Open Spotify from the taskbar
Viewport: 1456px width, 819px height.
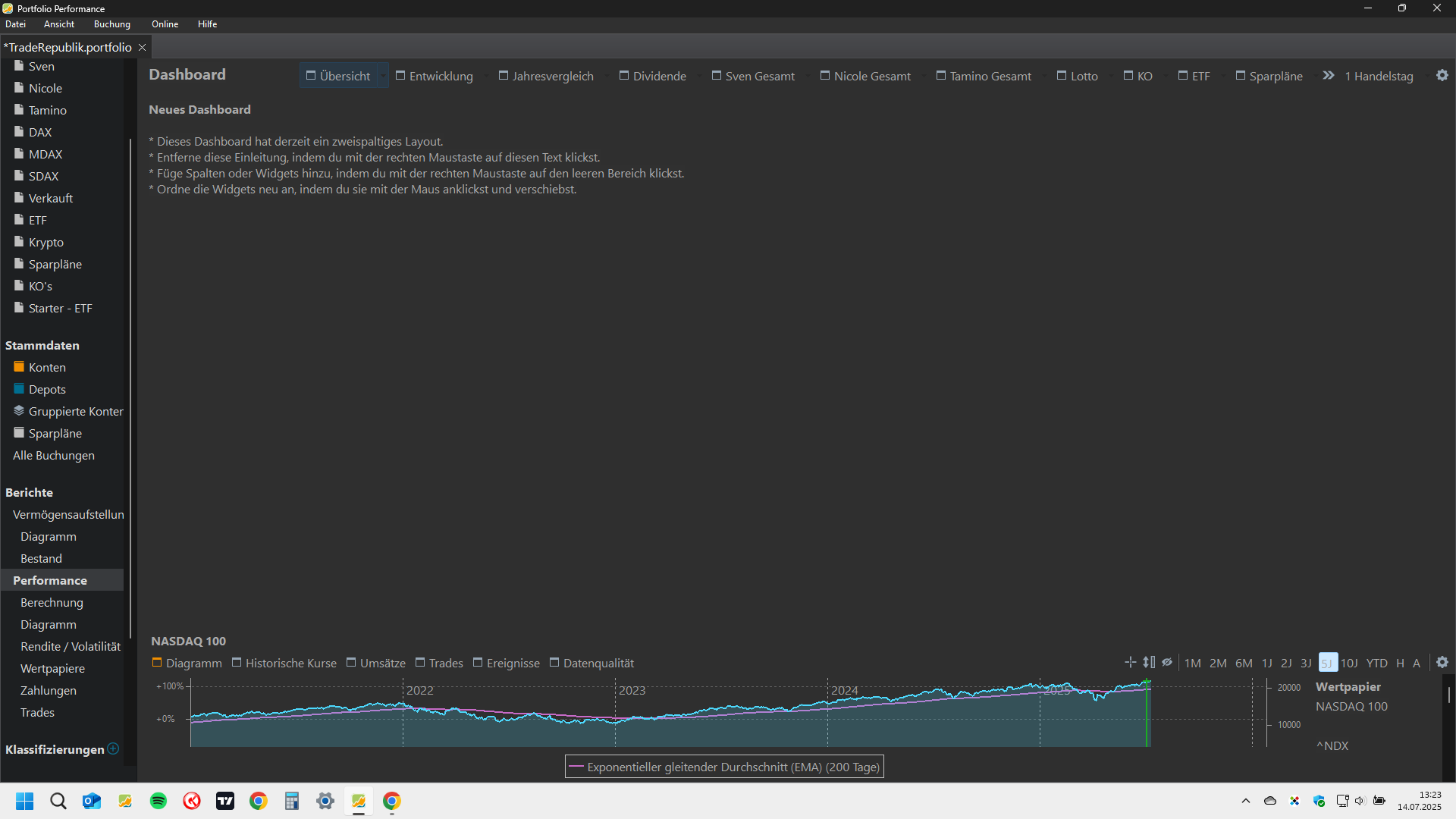[158, 801]
